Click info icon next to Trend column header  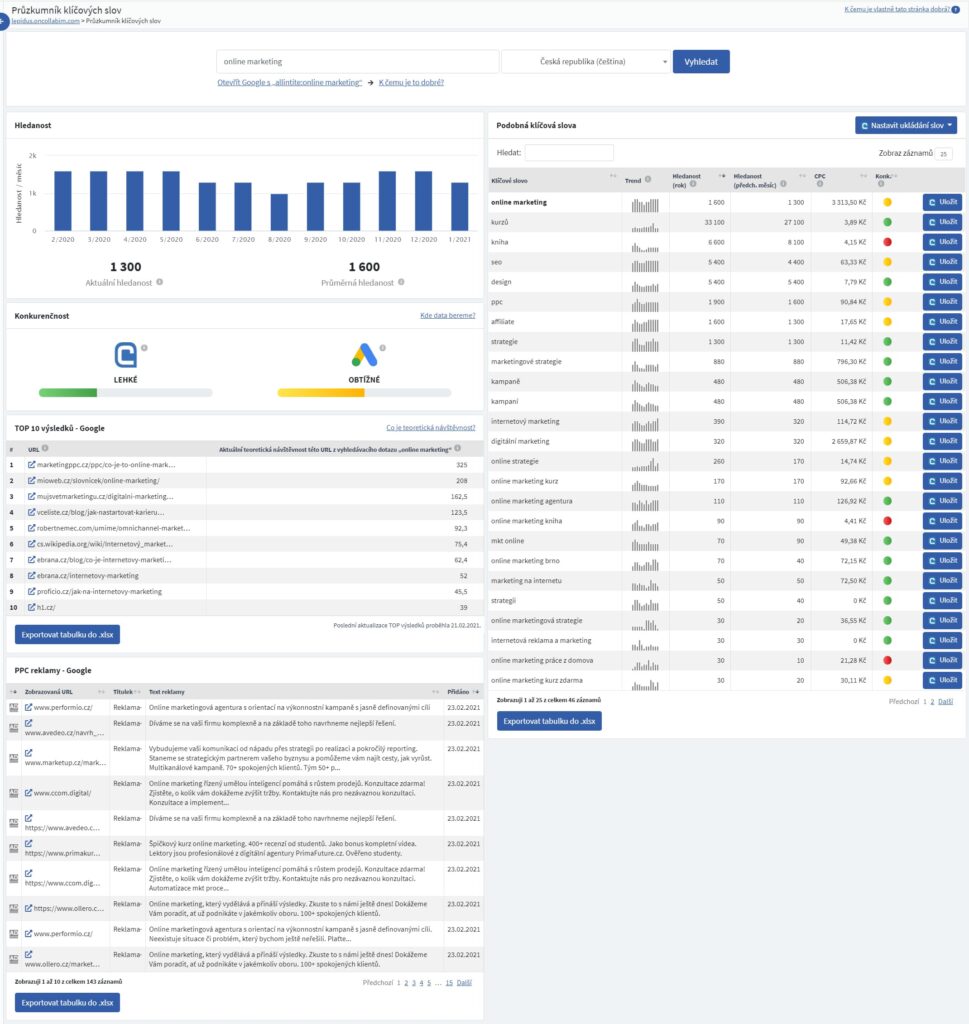tap(649, 181)
